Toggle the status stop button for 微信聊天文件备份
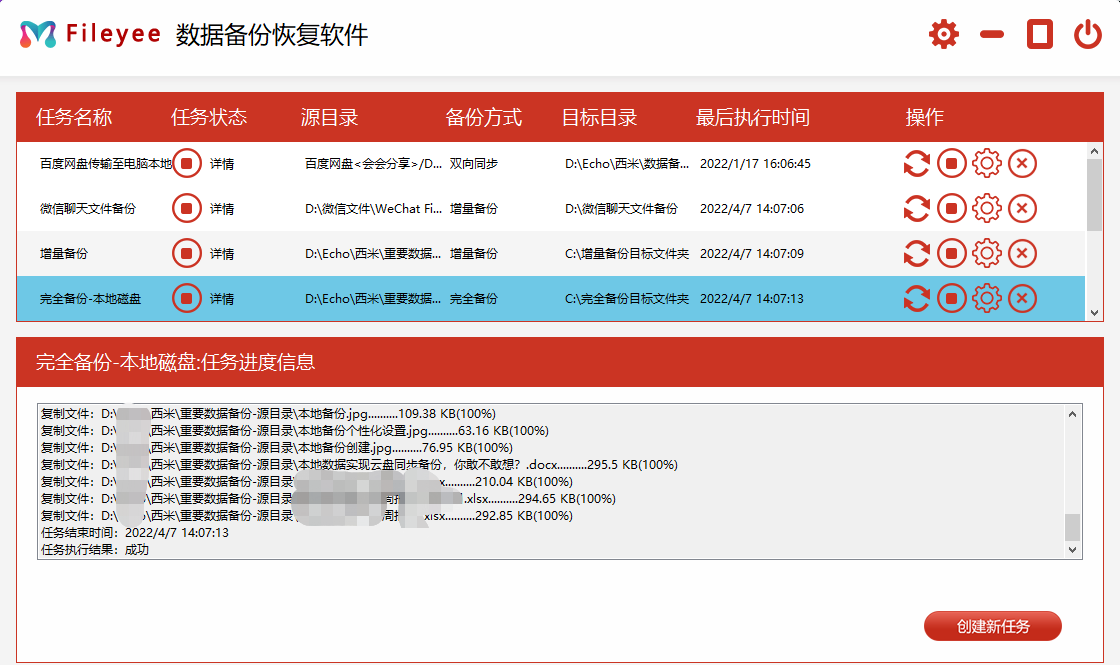This screenshot has height=665, width=1120. click(x=186, y=208)
